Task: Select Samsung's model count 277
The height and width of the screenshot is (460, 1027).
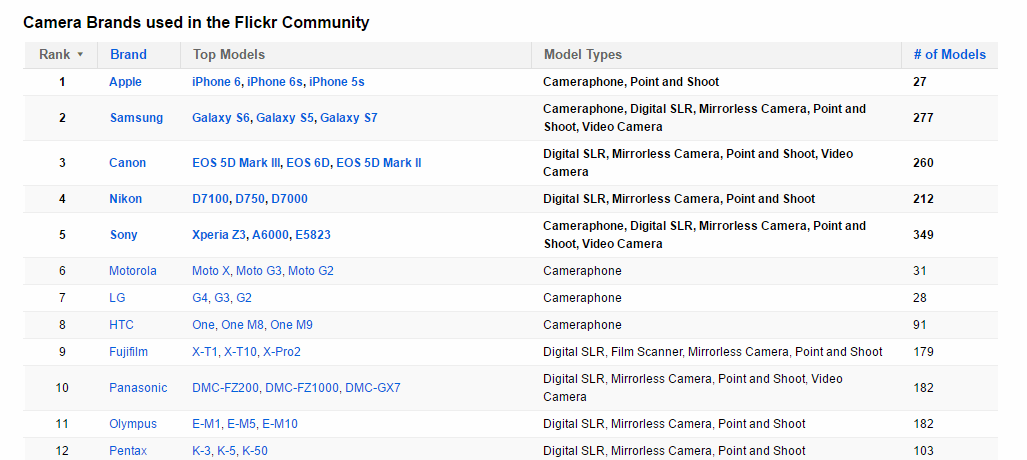Action: tap(923, 118)
